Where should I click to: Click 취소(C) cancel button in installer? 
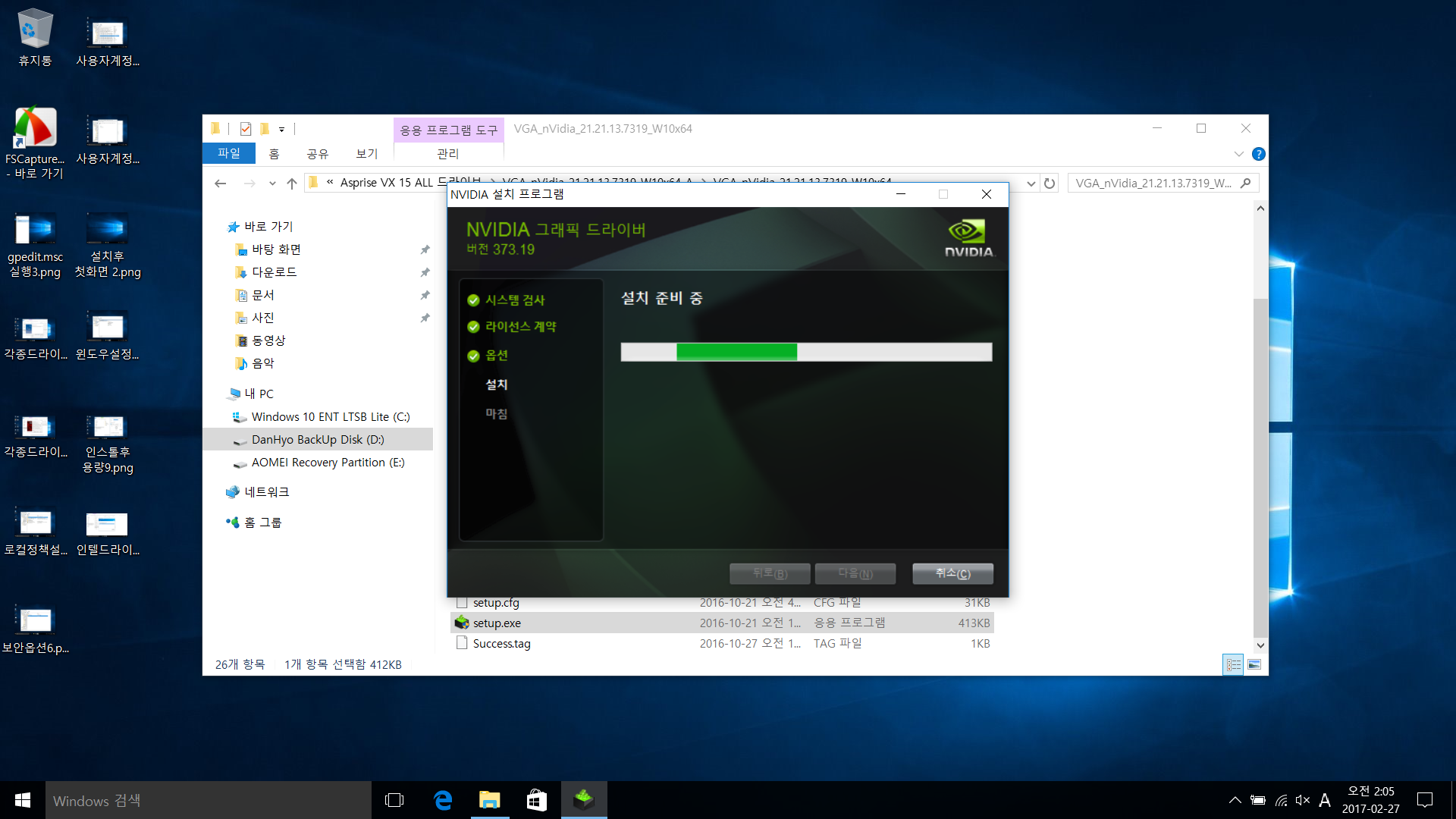tap(952, 573)
